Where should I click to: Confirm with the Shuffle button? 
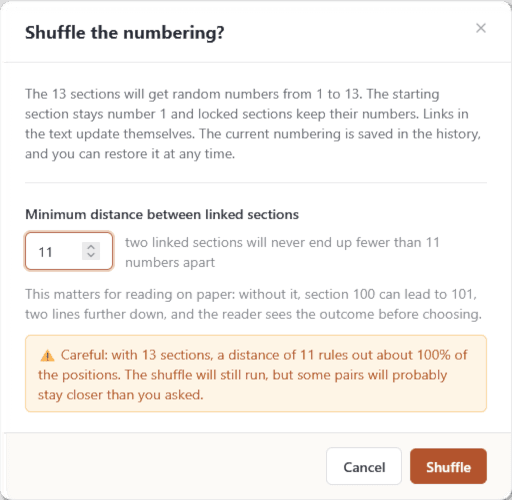click(x=448, y=466)
